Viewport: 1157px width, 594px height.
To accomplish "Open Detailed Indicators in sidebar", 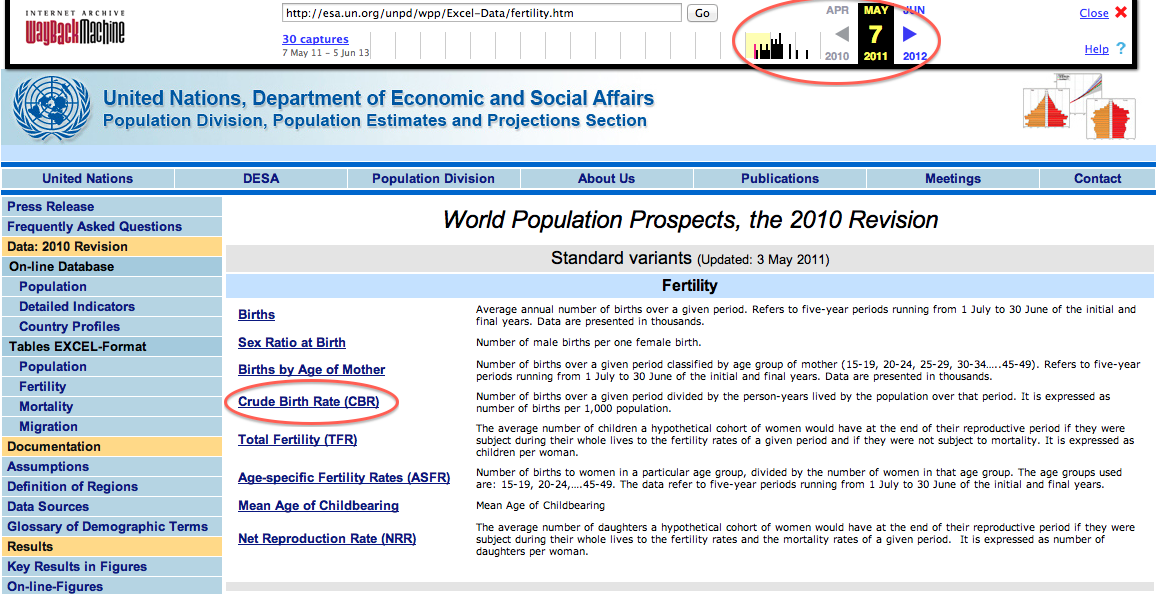I will [x=77, y=306].
